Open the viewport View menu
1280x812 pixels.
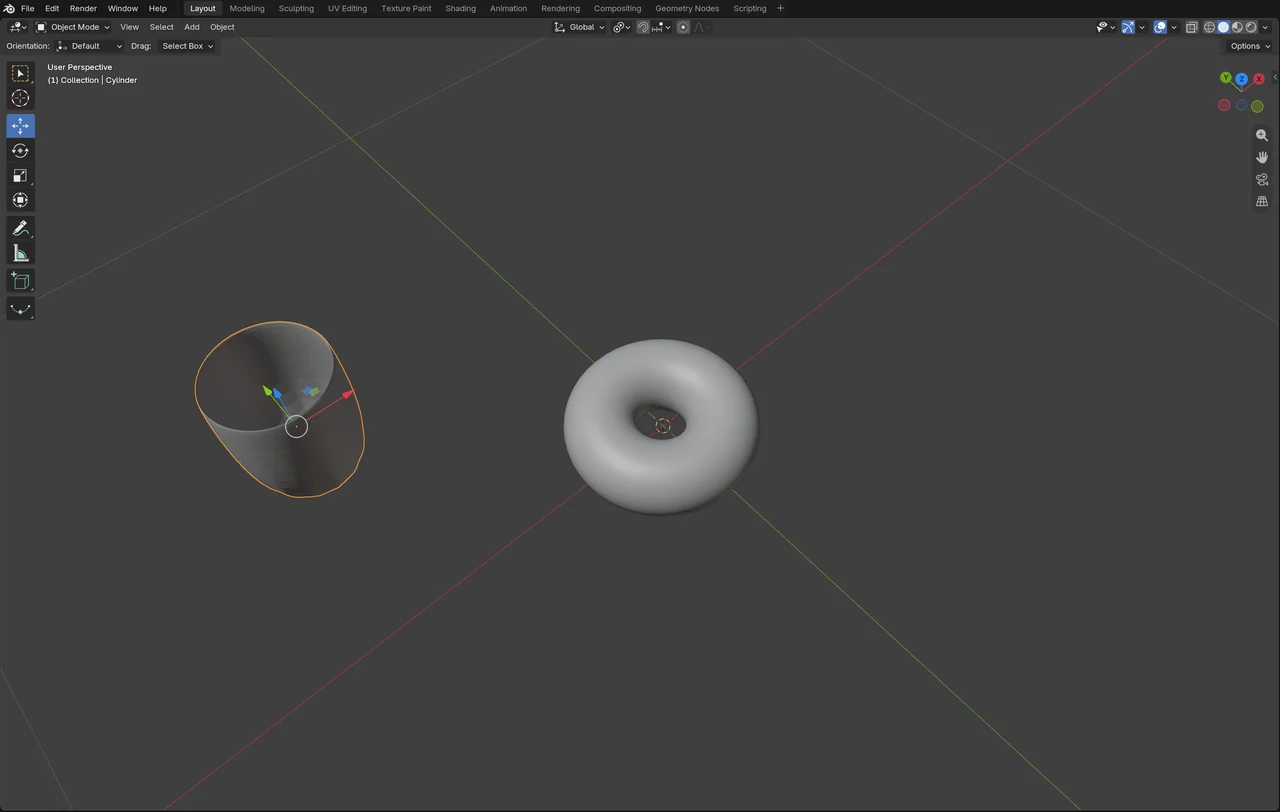(130, 27)
